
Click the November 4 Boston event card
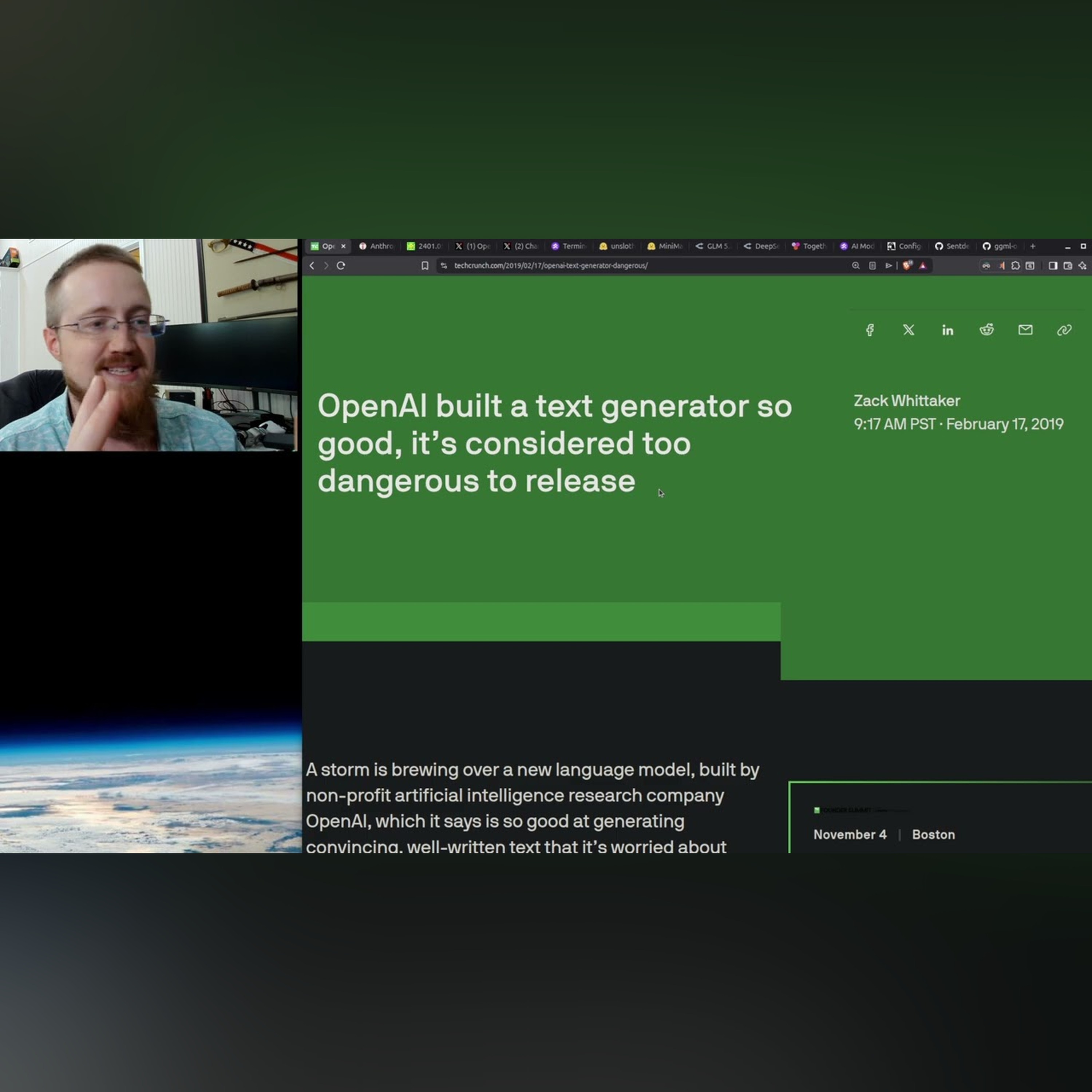click(941, 818)
